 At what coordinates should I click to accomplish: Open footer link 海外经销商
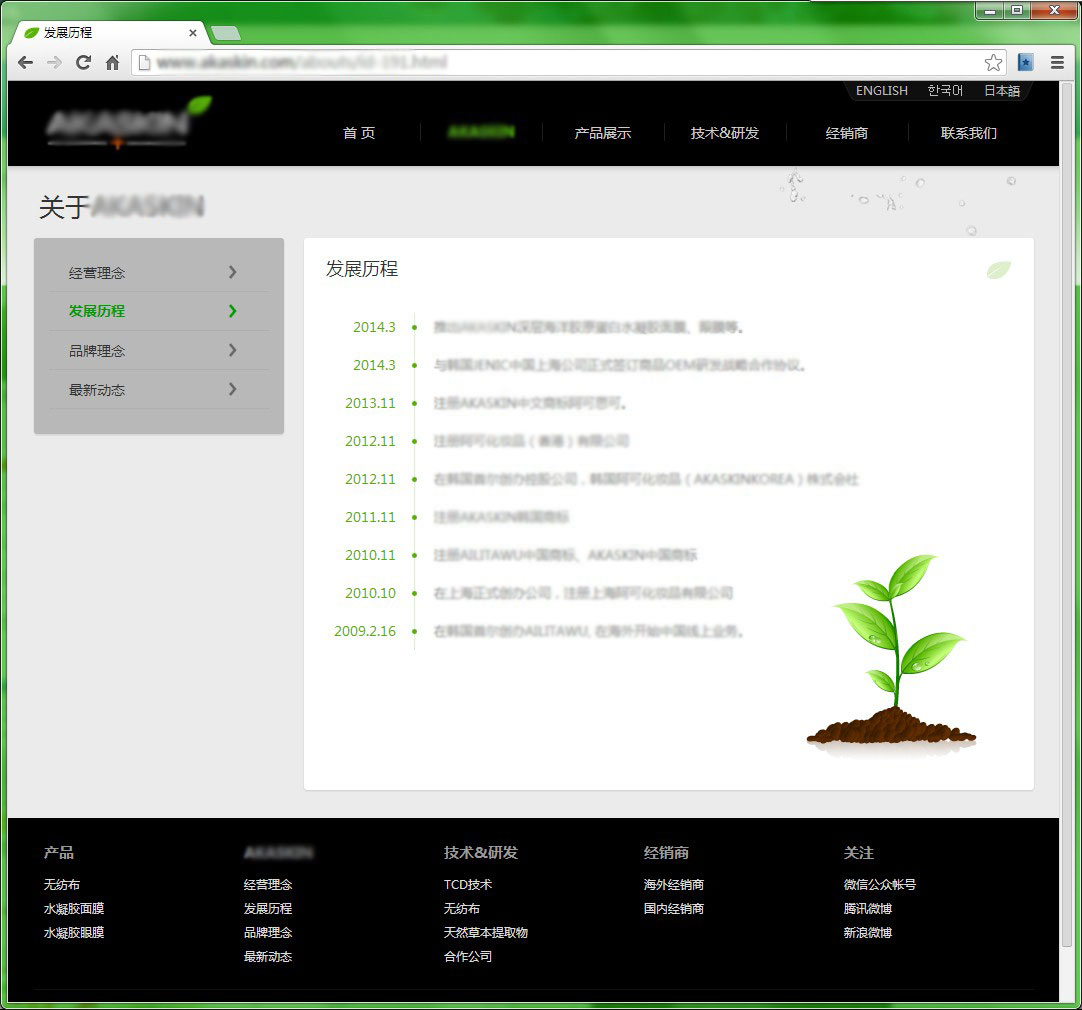pos(673,884)
